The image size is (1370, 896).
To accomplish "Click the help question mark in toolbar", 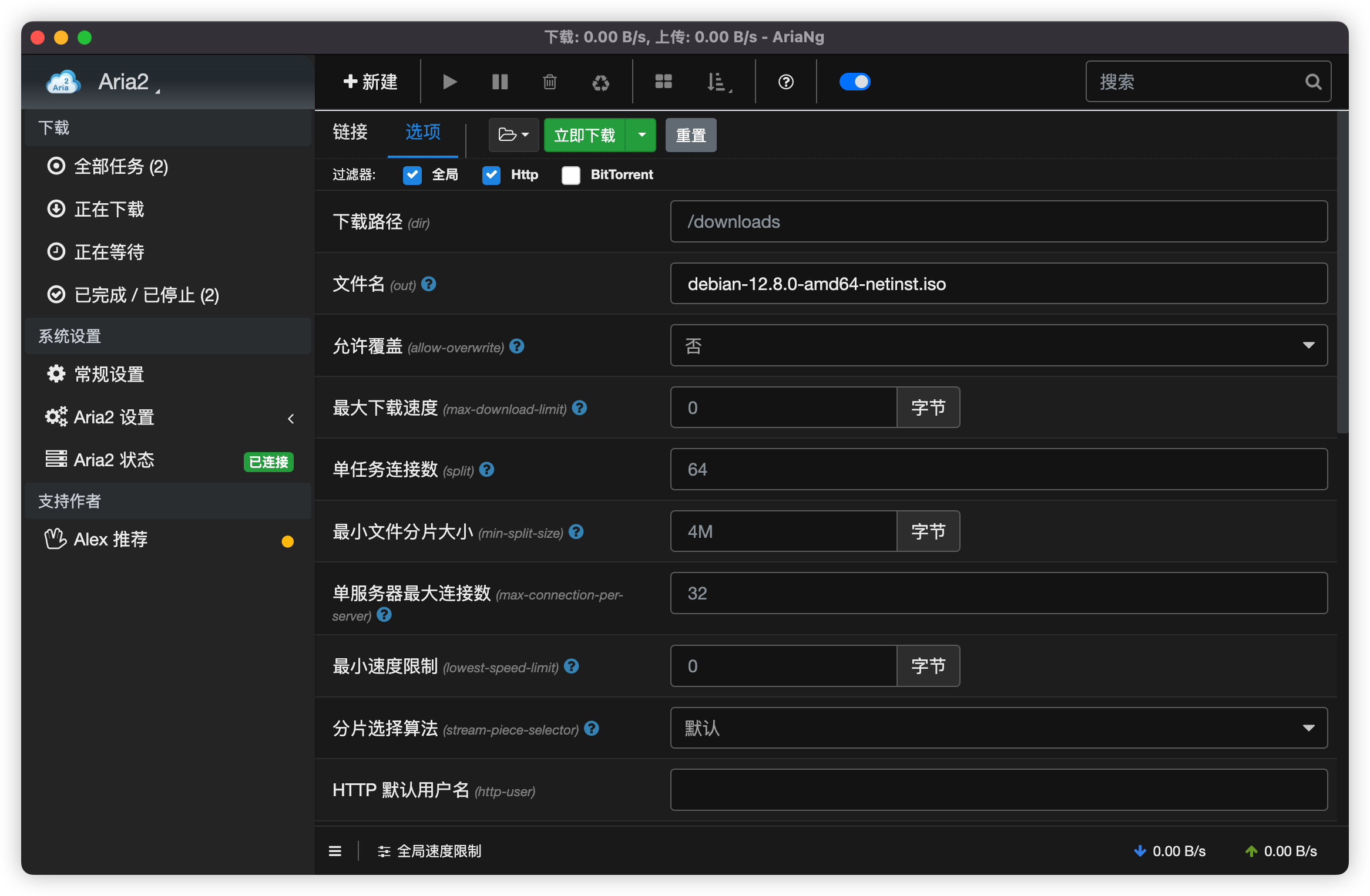I will click(x=786, y=82).
